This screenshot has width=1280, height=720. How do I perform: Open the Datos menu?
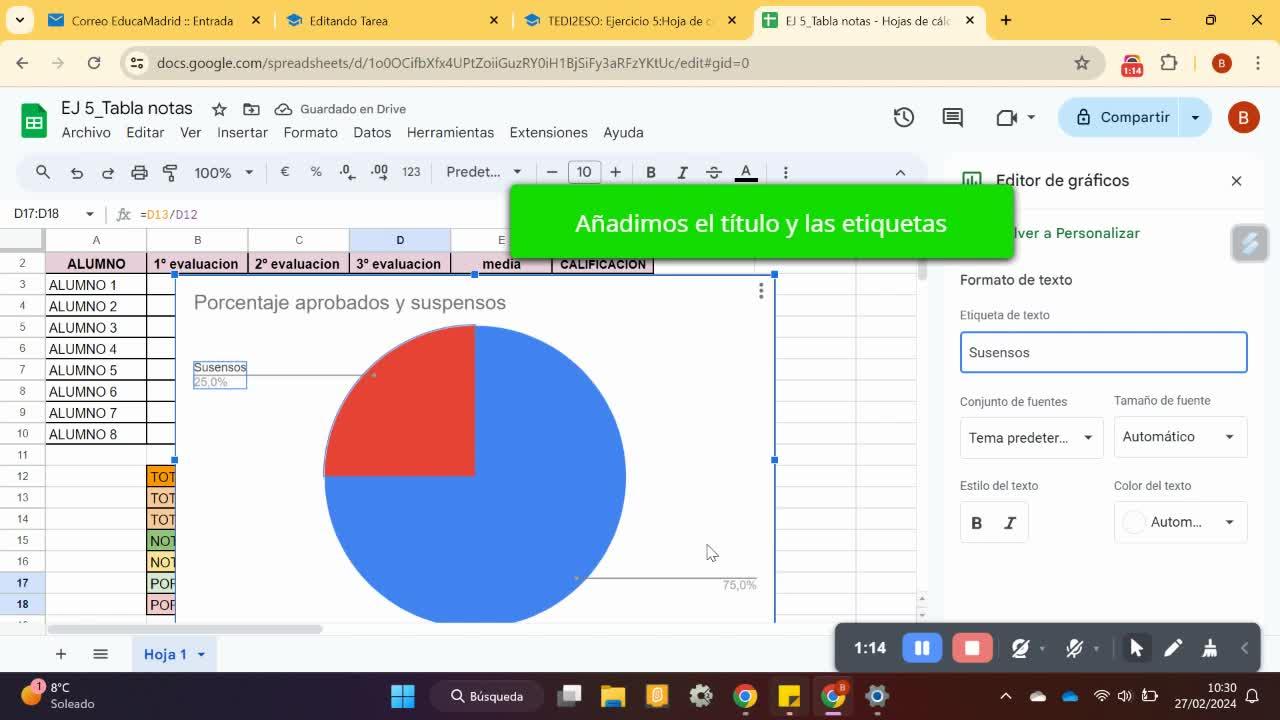tap(372, 132)
